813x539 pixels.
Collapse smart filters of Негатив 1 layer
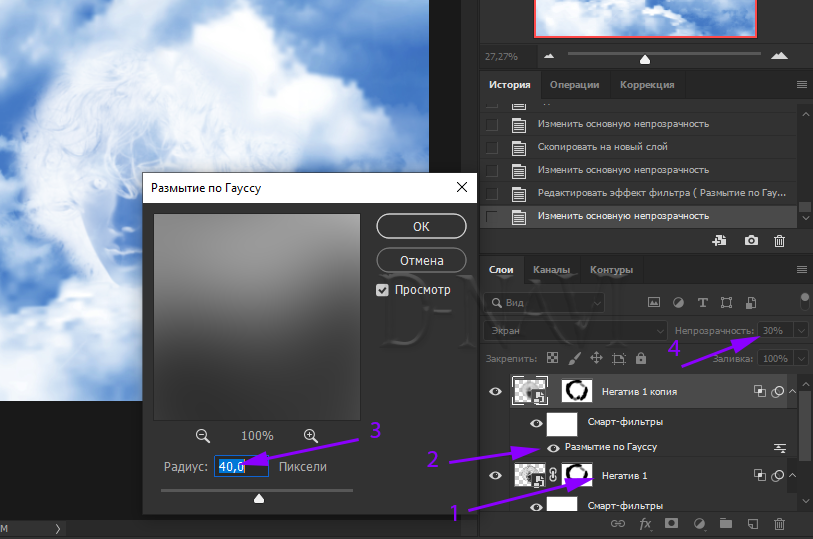[792, 475]
